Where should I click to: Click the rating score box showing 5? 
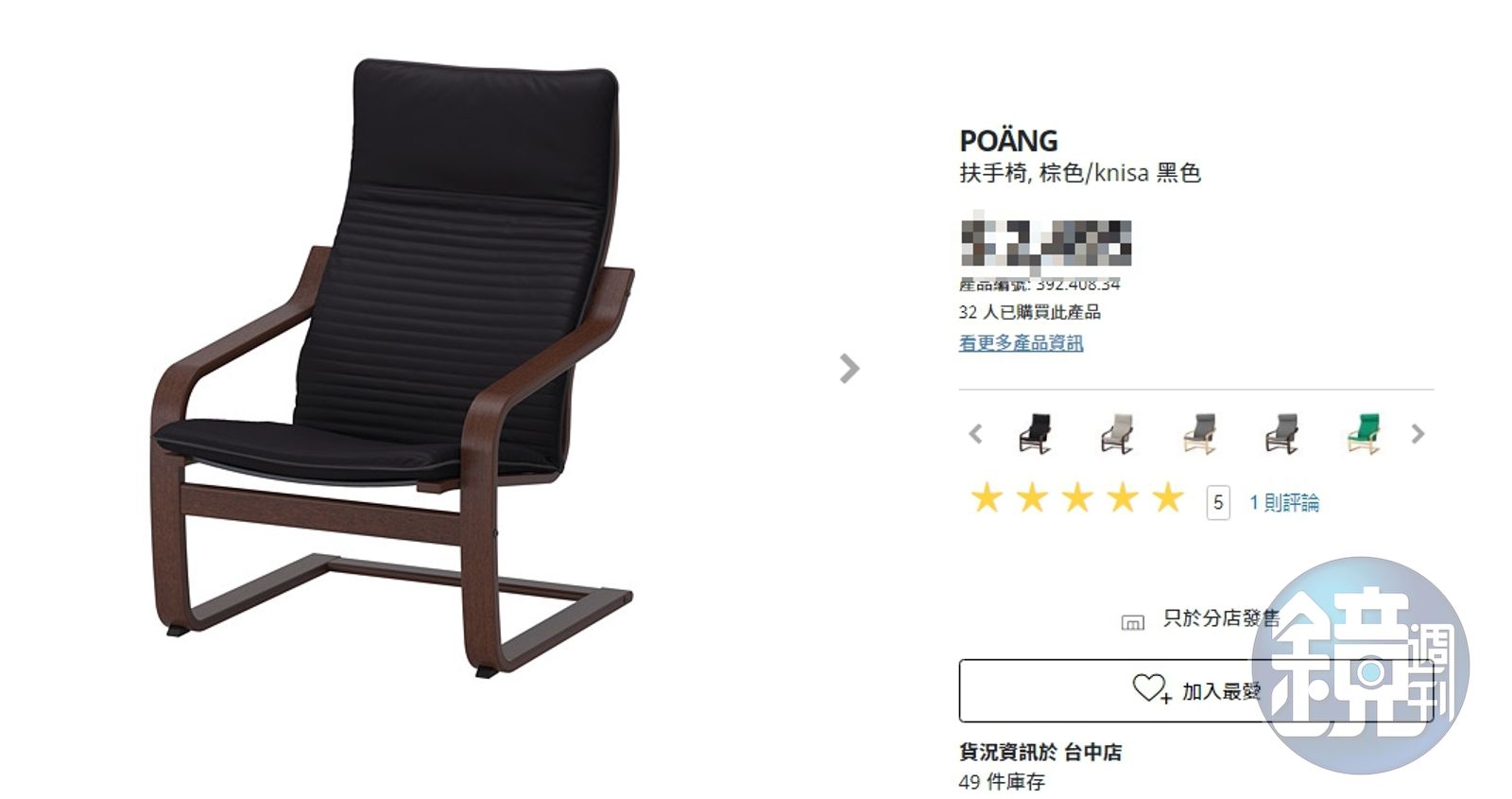[1218, 502]
